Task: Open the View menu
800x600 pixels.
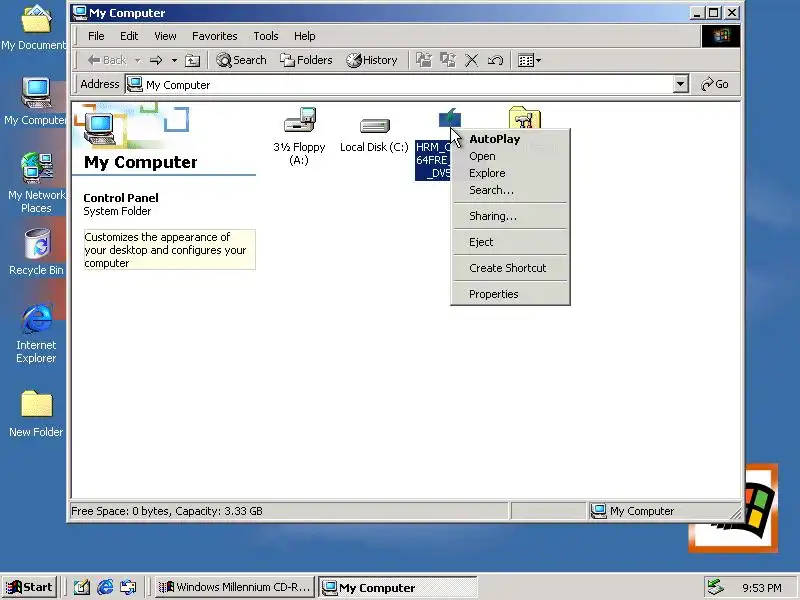Action: (165, 36)
